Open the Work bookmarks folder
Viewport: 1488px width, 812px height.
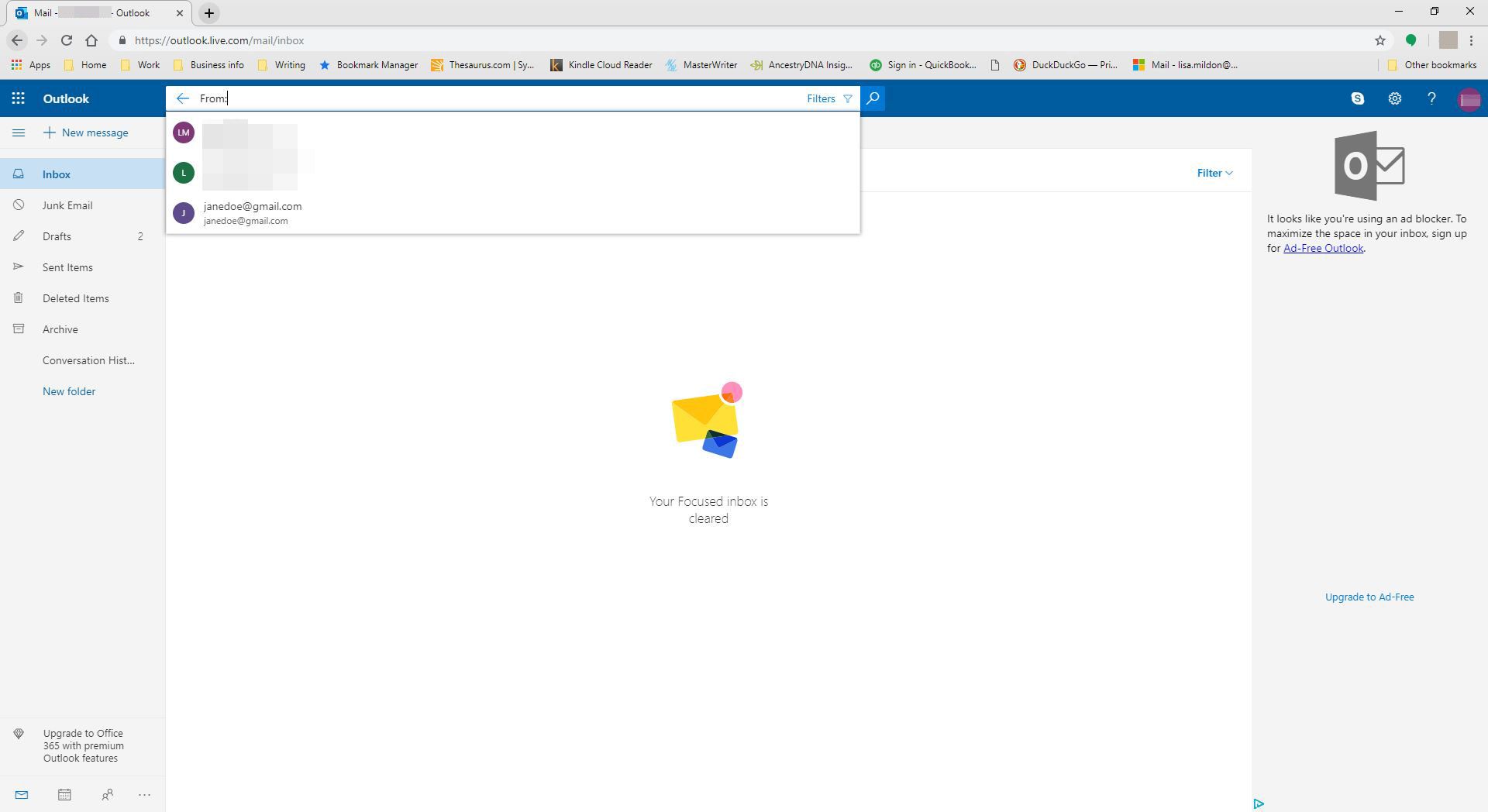(x=140, y=65)
